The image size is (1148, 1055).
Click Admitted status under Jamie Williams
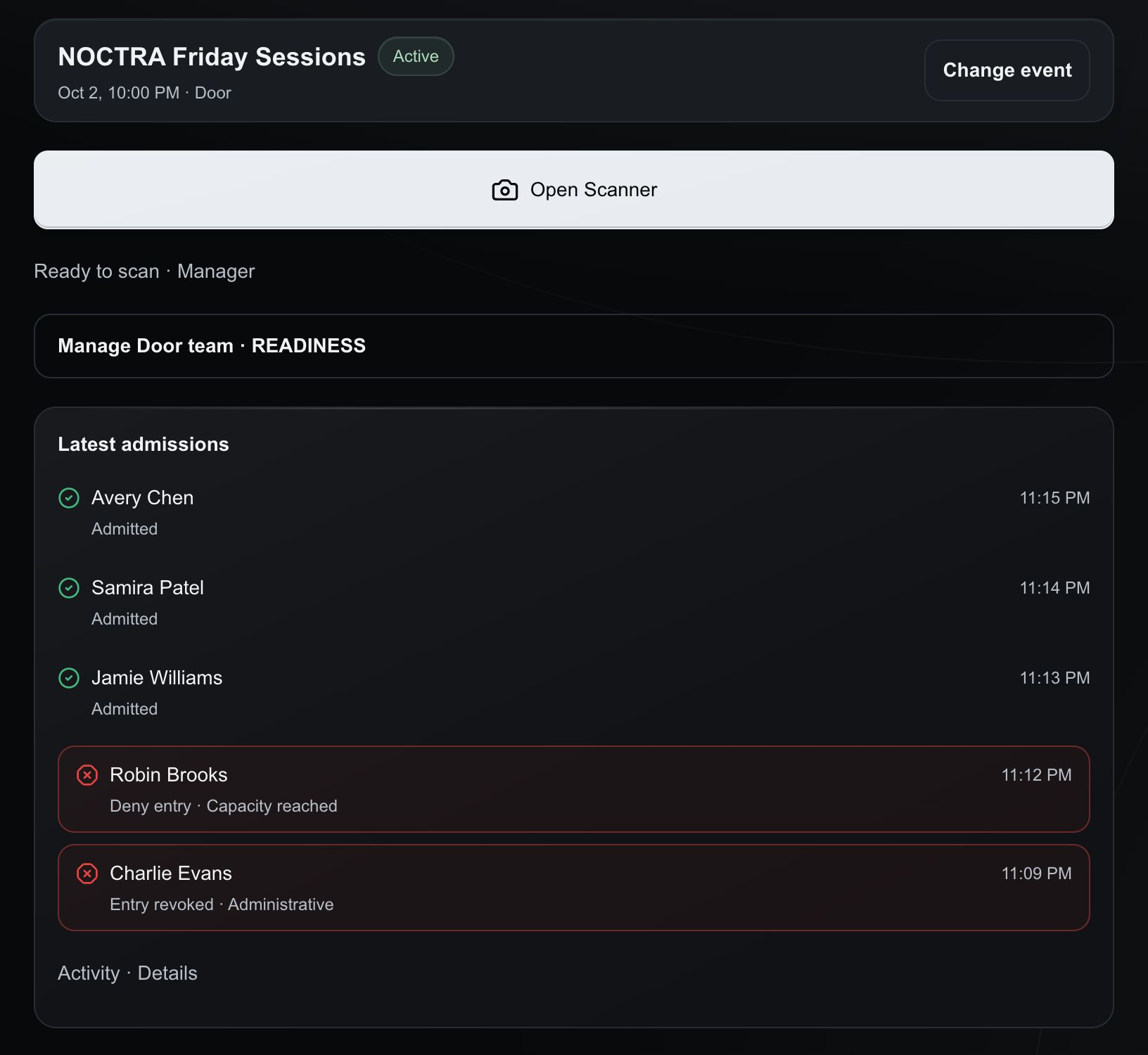[x=125, y=709]
